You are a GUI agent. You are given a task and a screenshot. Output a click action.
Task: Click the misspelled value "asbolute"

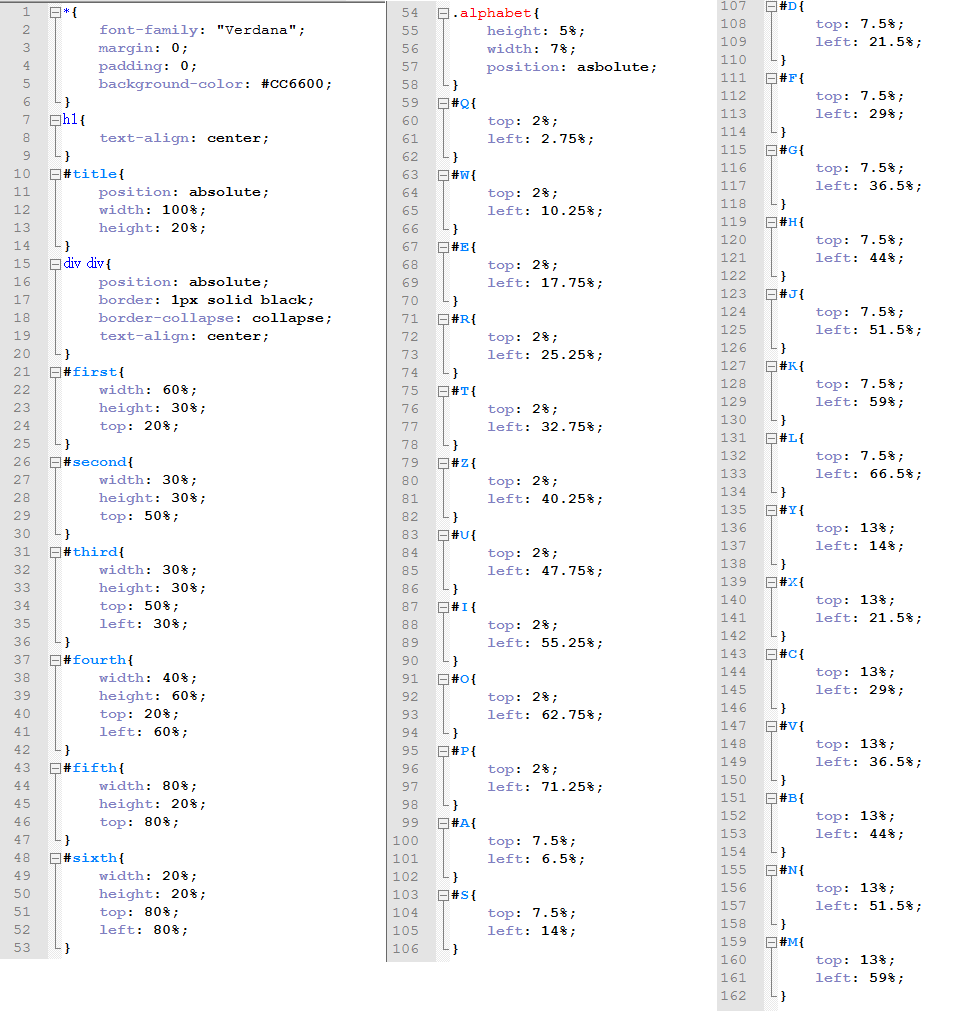coord(613,67)
